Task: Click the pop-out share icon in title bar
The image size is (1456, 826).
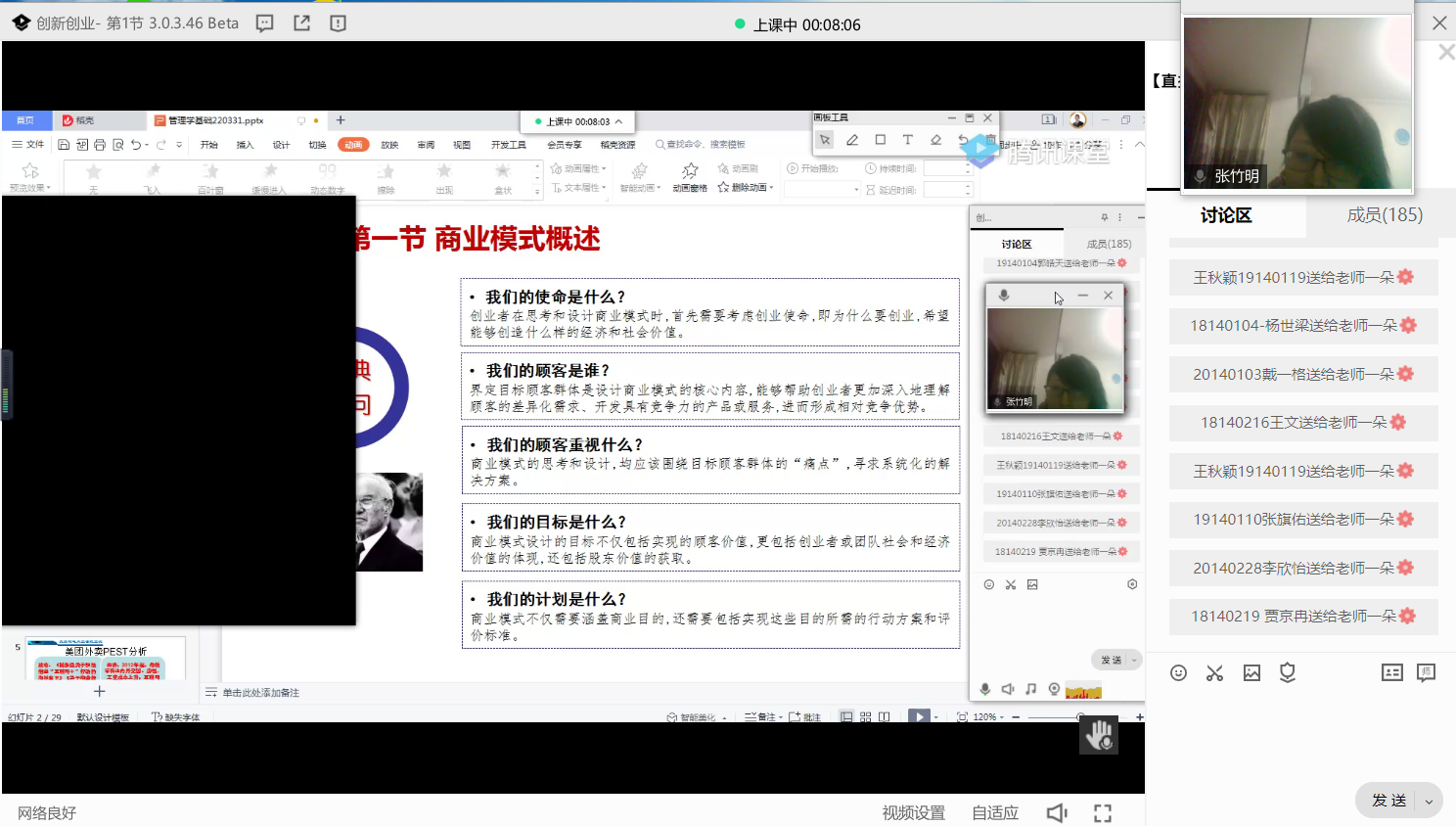Action: coord(301,23)
